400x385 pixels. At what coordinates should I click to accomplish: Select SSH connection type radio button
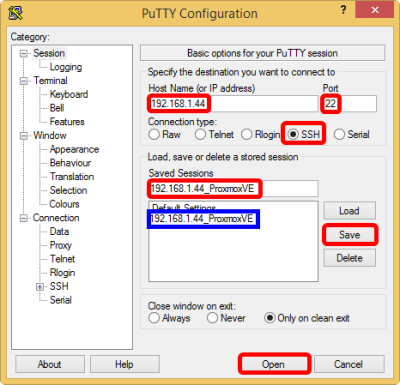[293, 135]
